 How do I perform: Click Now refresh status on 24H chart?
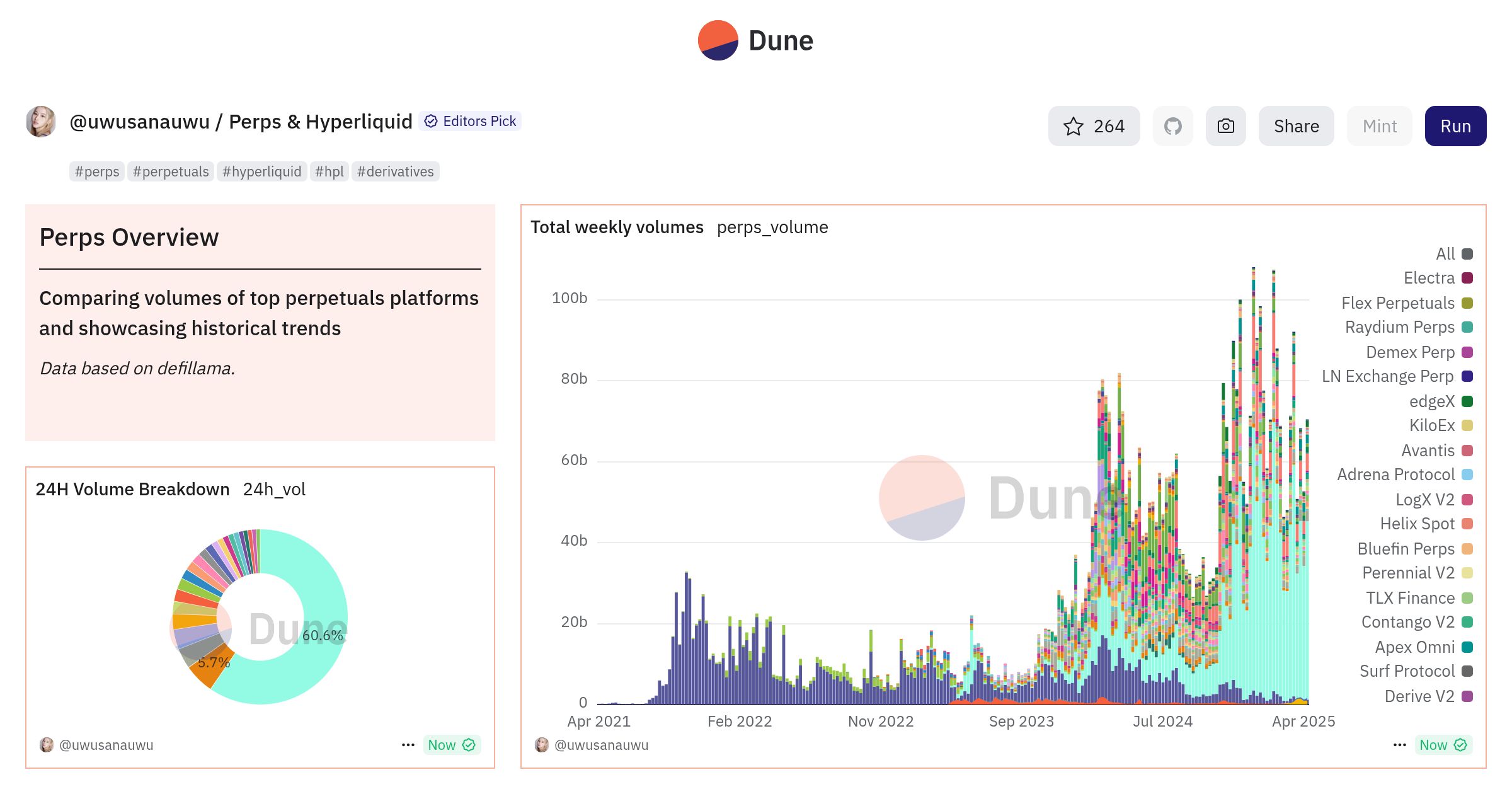tap(452, 745)
